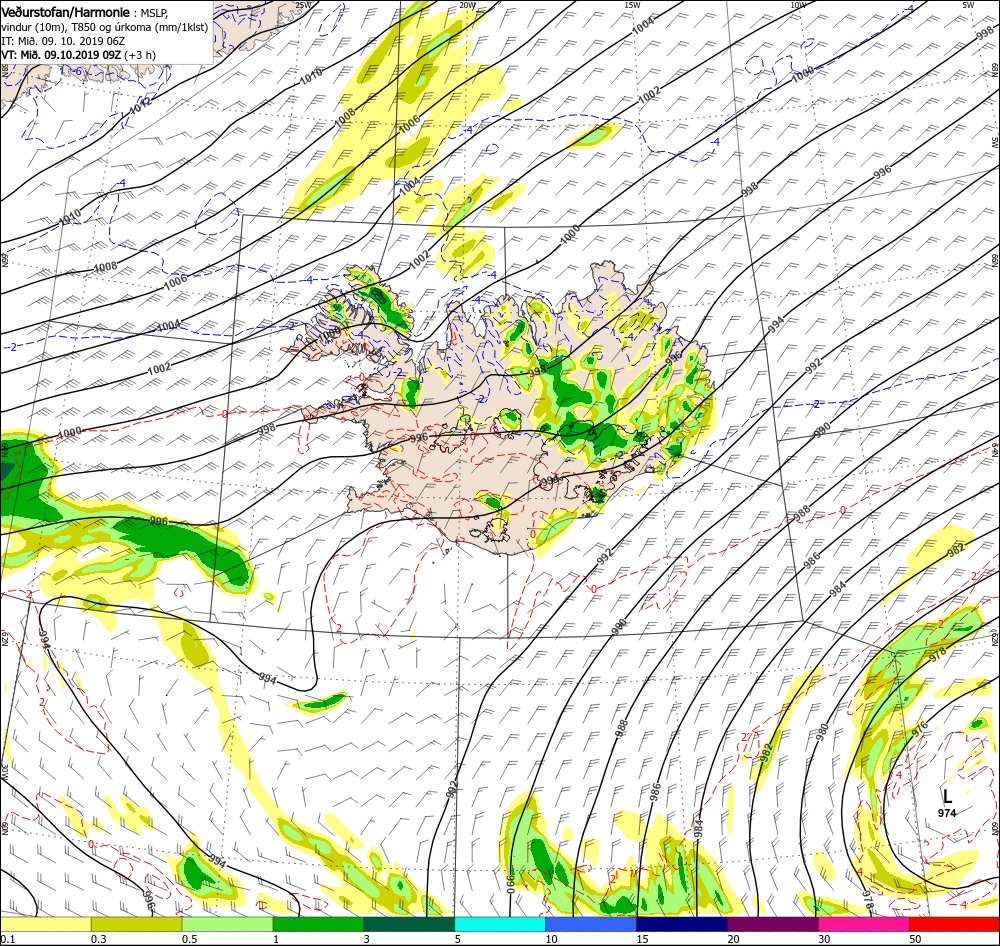Click the 1012 isobar label
The image size is (1000, 946).
[x=140, y=105]
